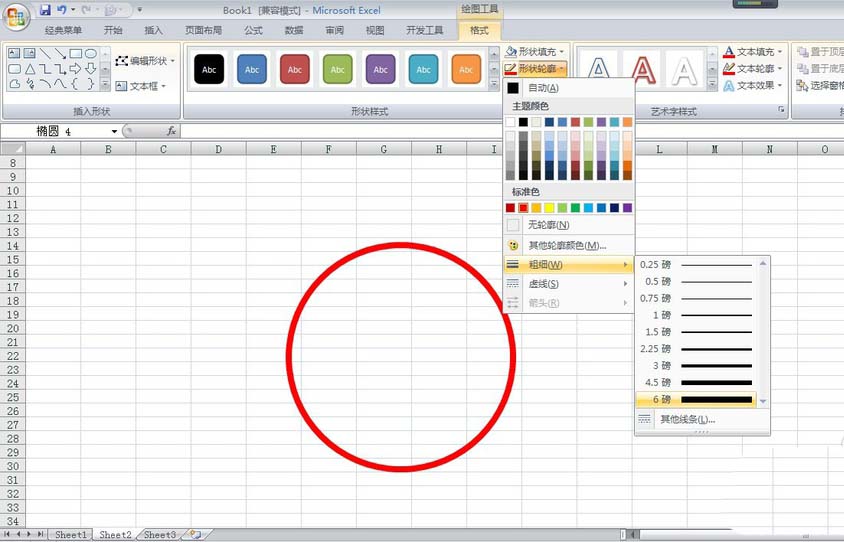Screen dimensions: 844x542
Task: Apply the green Abc shape style
Action: (x=337, y=69)
